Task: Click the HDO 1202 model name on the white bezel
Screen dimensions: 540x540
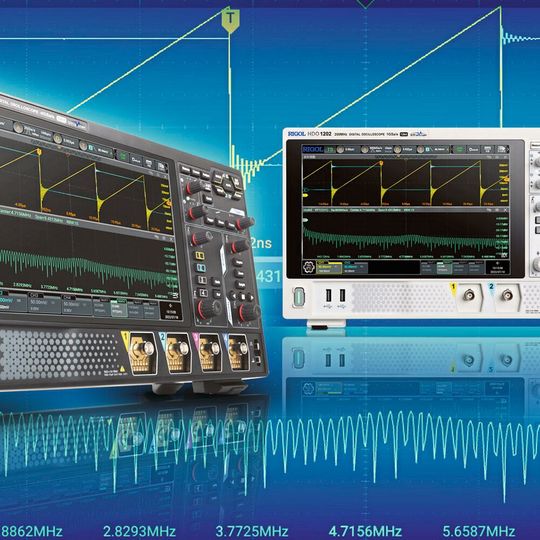Action: [319, 134]
